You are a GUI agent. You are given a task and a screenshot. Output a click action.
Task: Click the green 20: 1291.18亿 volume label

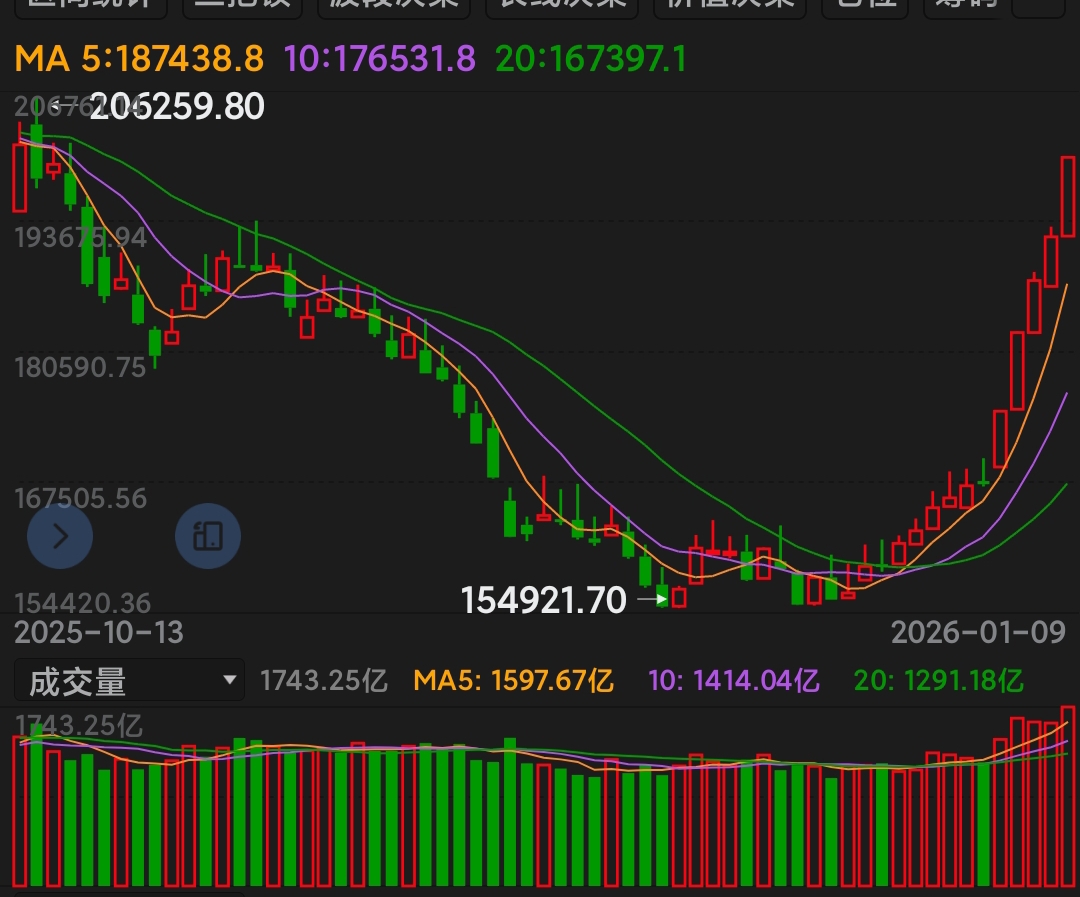pyautogui.click(x=939, y=681)
